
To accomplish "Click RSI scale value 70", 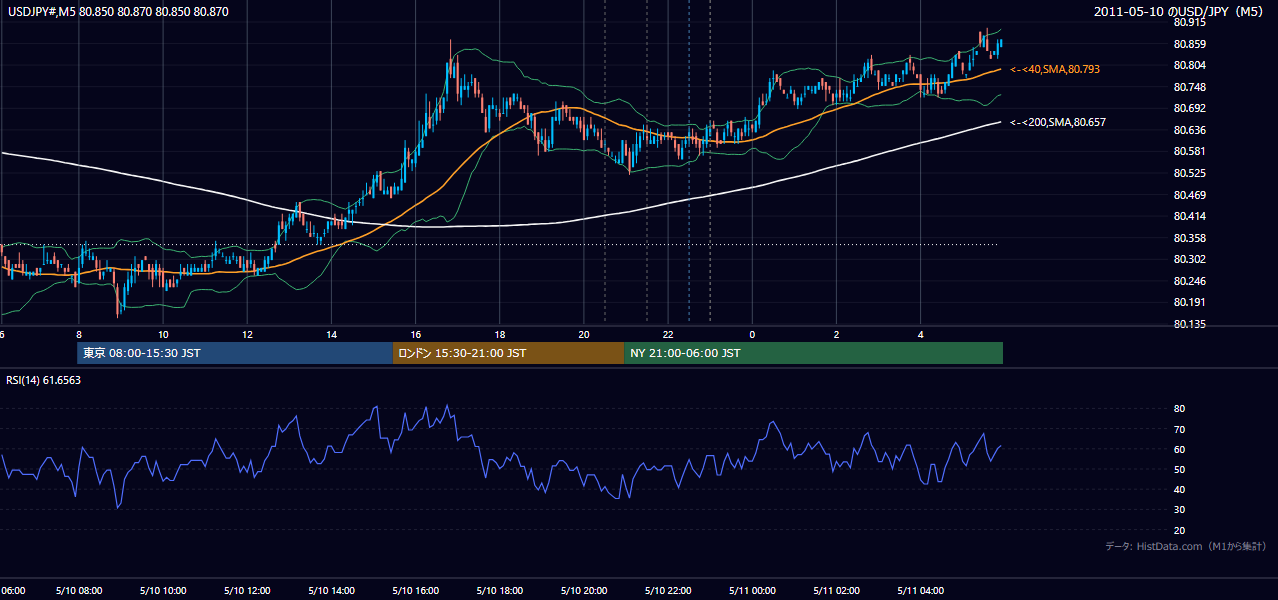I will (1180, 429).
